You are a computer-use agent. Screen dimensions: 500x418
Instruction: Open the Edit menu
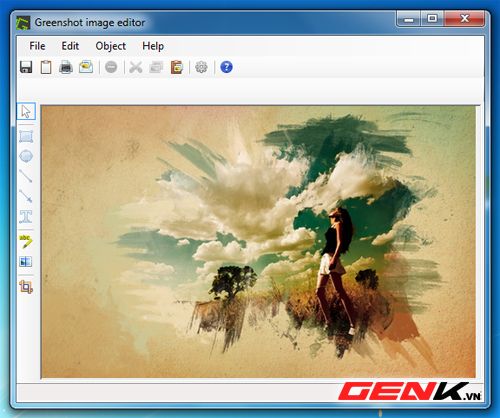(70, 46)
